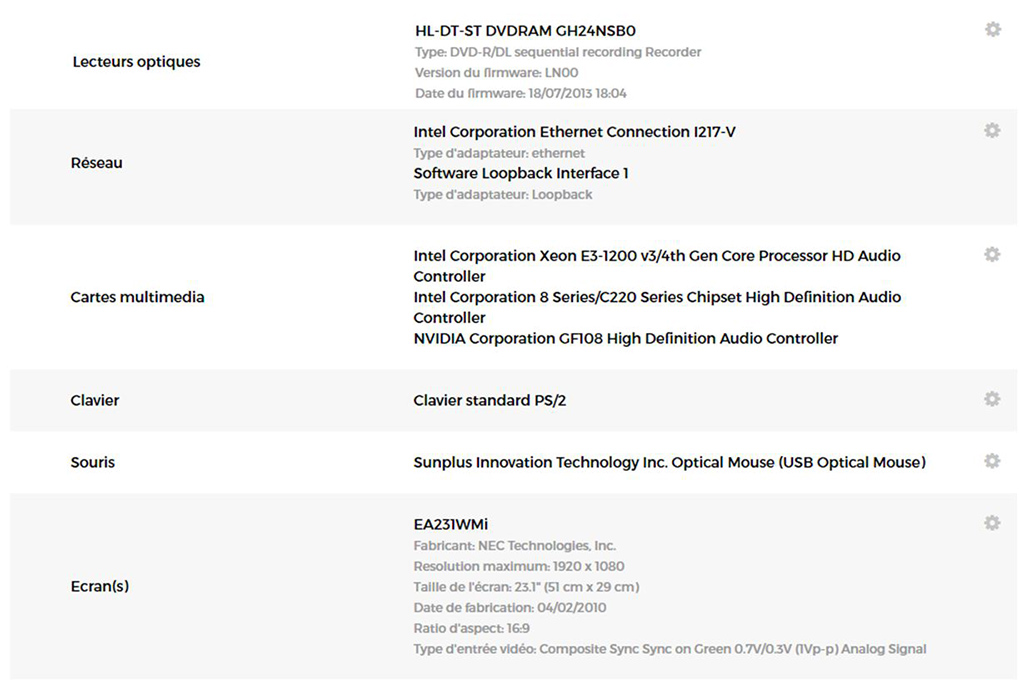Select NVIDIA Corporation GF108 audio controller entry

(626, 339)
